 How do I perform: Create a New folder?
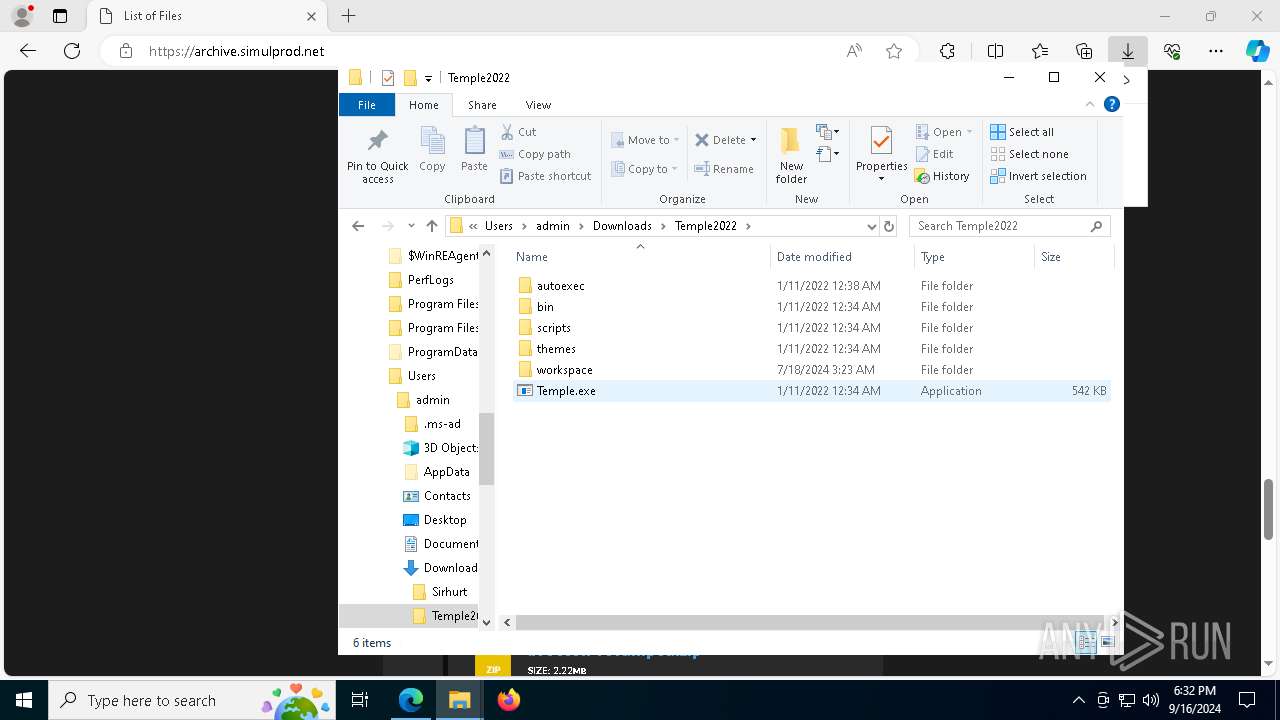pyautogui.click(x=791, y=155)
